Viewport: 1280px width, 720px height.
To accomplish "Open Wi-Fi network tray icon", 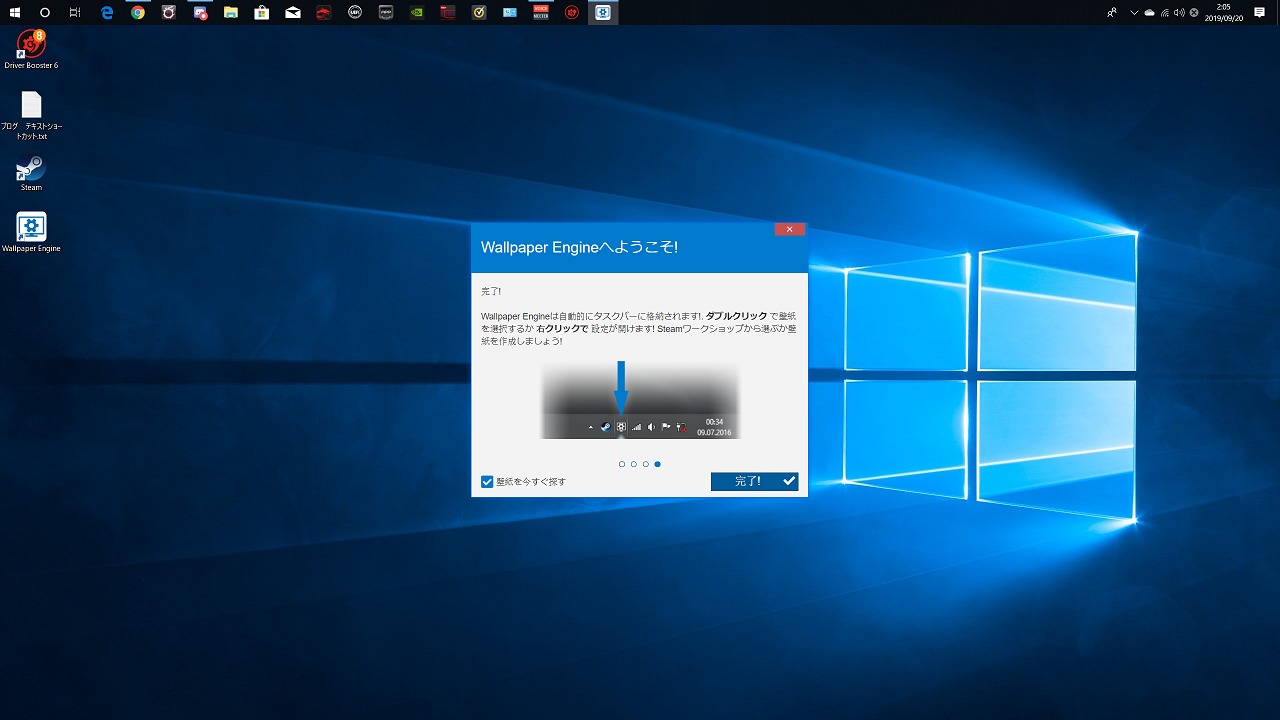I will point(1164,13).
